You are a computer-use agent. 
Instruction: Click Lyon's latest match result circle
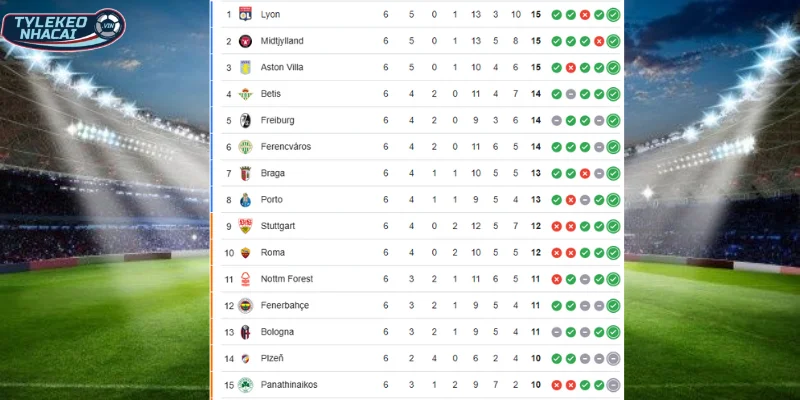tap(613, 15)
